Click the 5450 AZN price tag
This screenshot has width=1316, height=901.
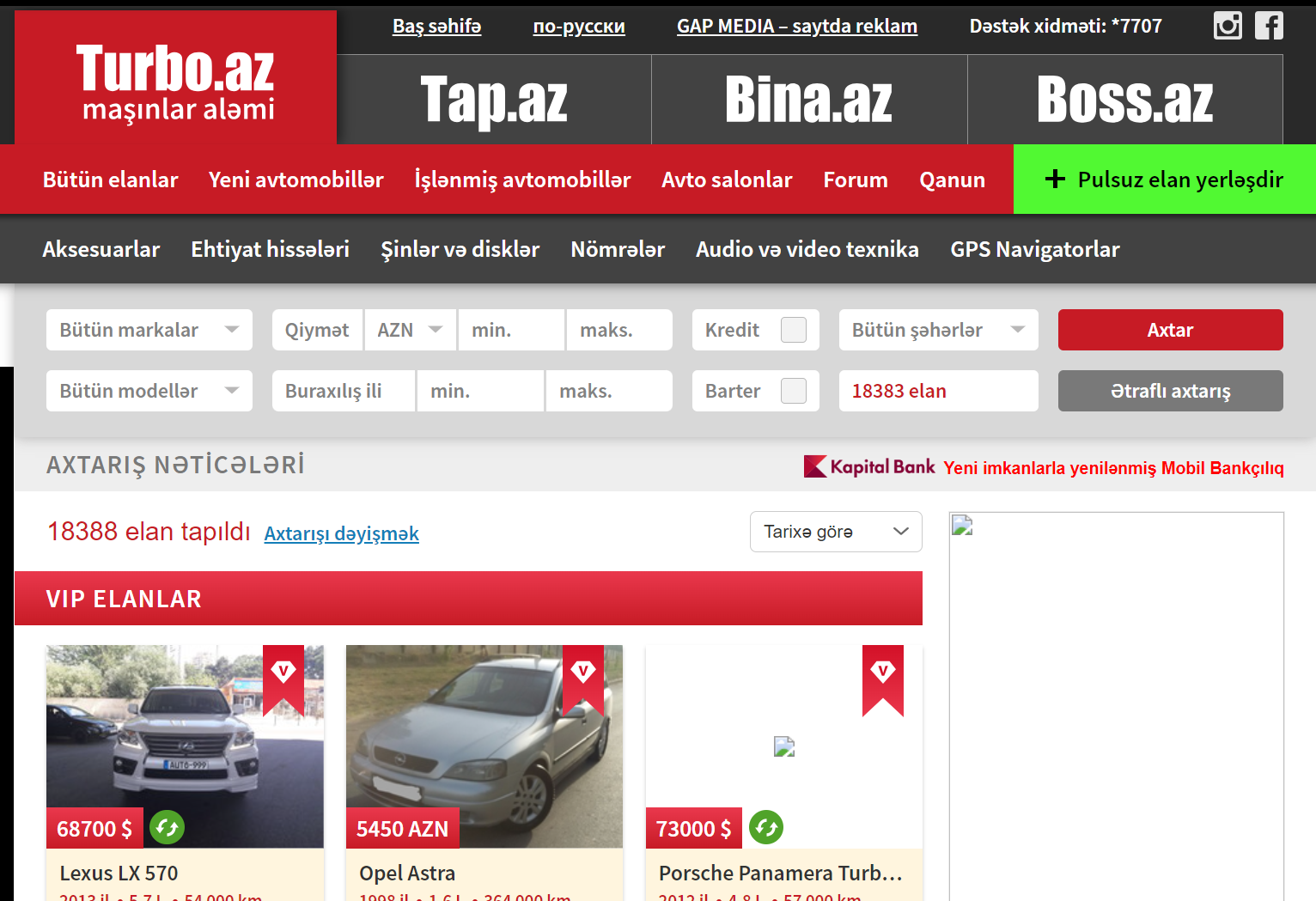coord(403,828)
